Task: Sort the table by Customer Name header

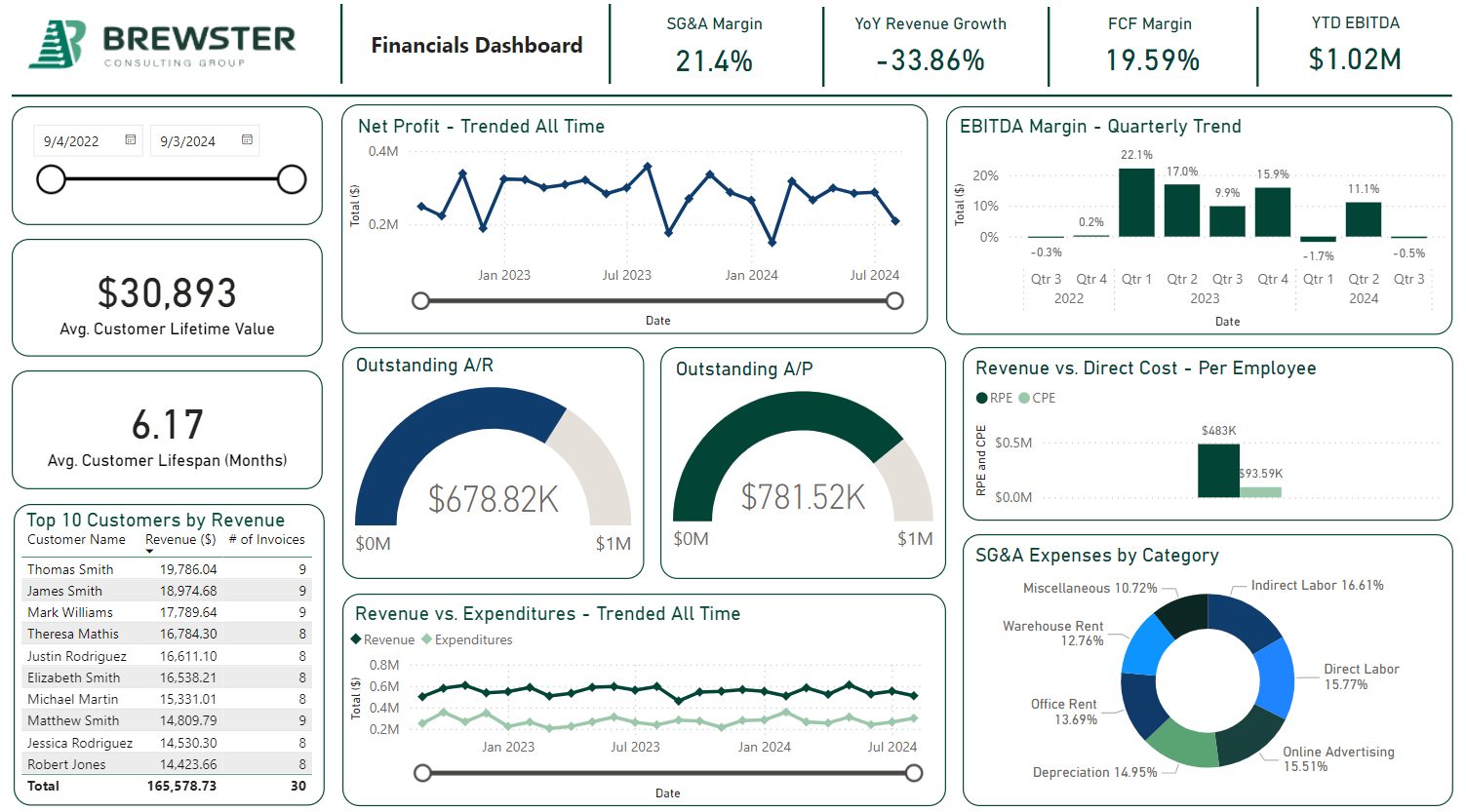Action: click(x=76, y=540)
